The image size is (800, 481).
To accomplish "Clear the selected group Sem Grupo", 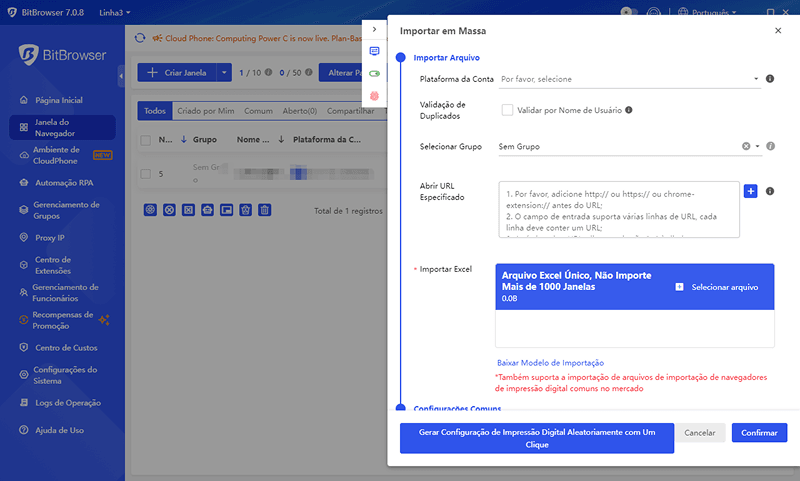I will [x=746, y=146].
